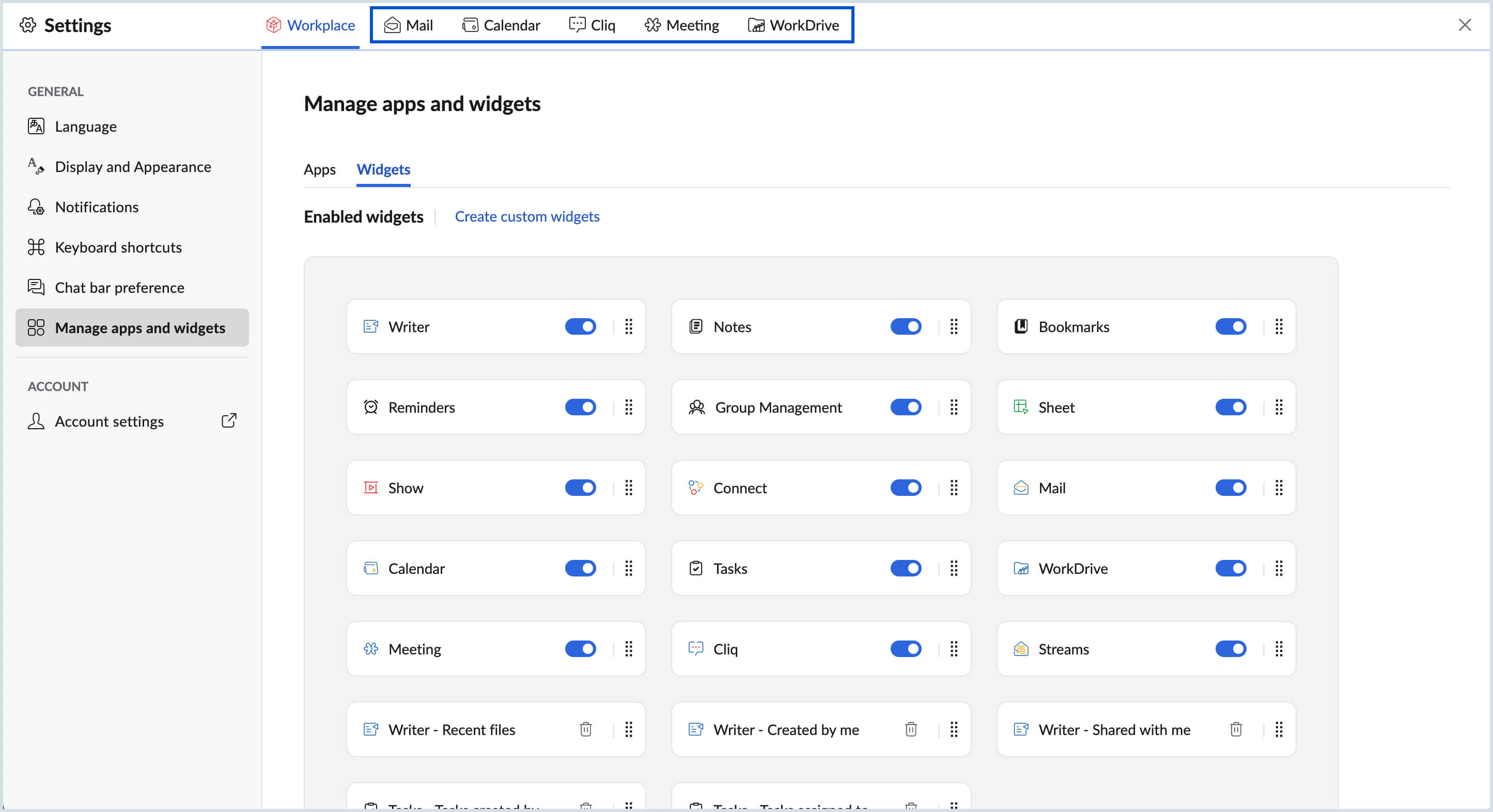1493x812 pixels.
Task: Click trash icon for Writer - Created by me
Action: [x=910, y=729]
